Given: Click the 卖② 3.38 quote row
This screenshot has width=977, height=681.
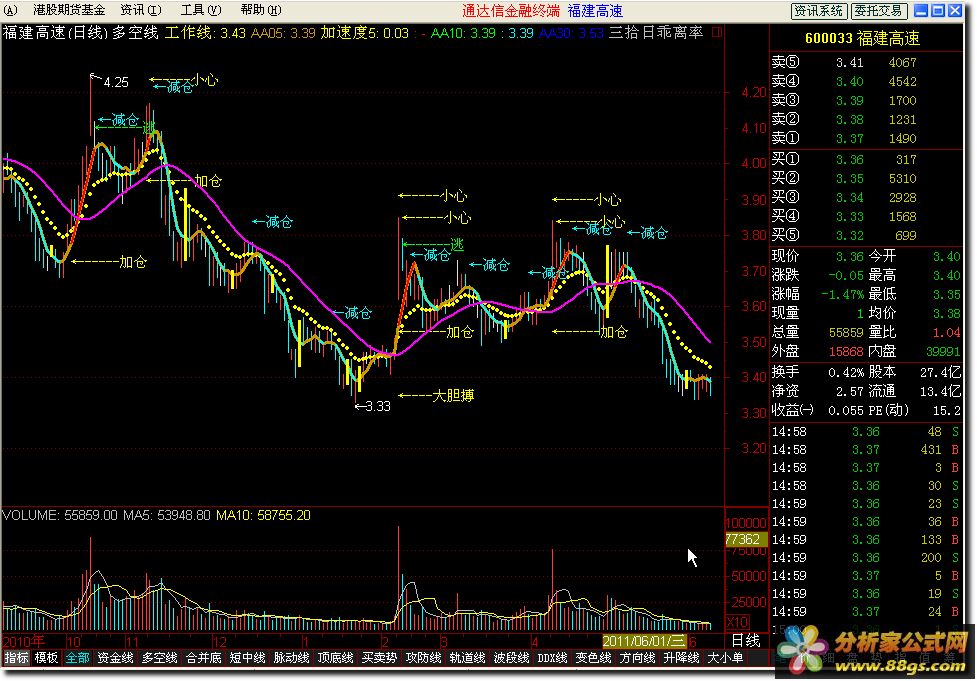Looking at the screenshot, I should [867, 119].
